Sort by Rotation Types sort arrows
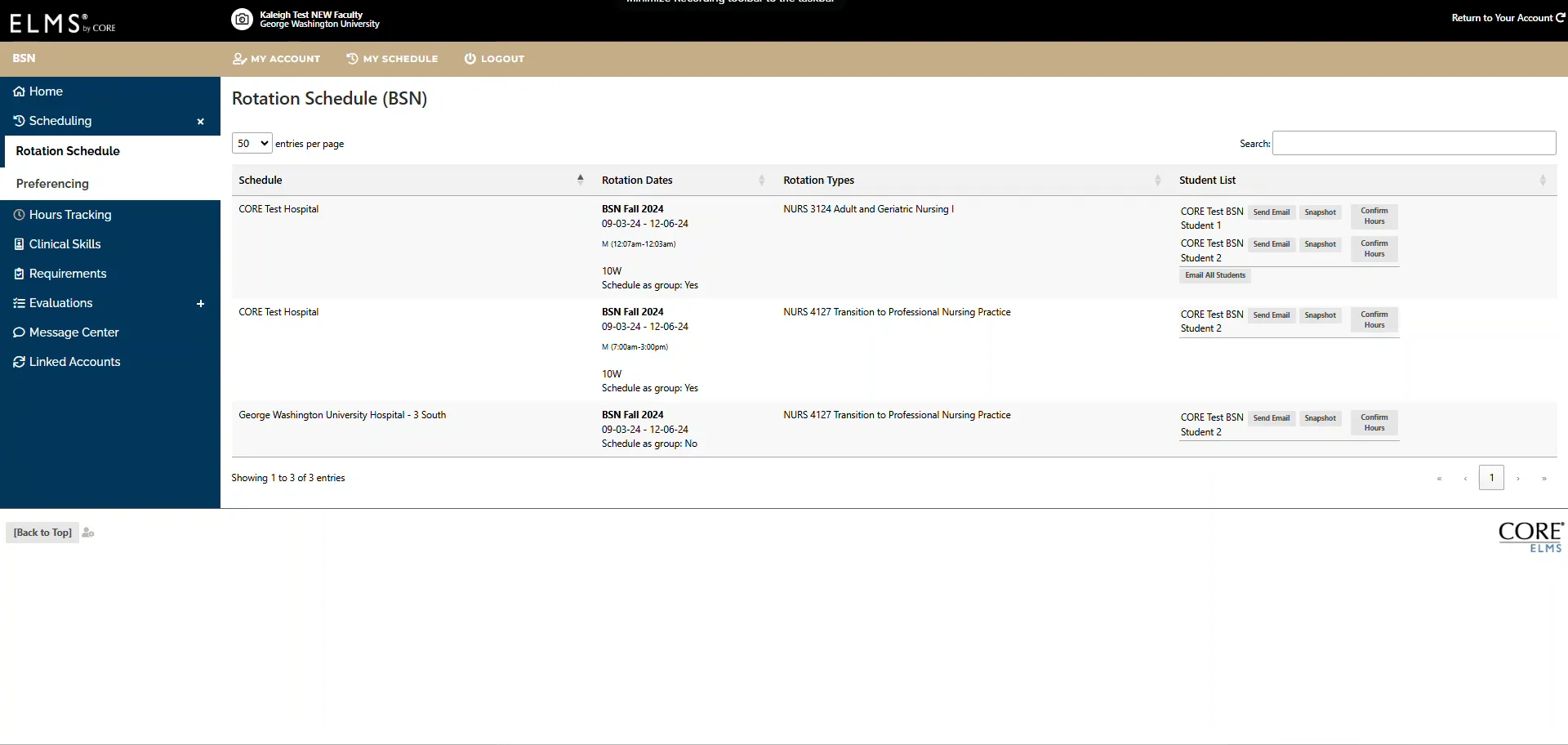The image size is (1568, 745). coord(1157,181)
